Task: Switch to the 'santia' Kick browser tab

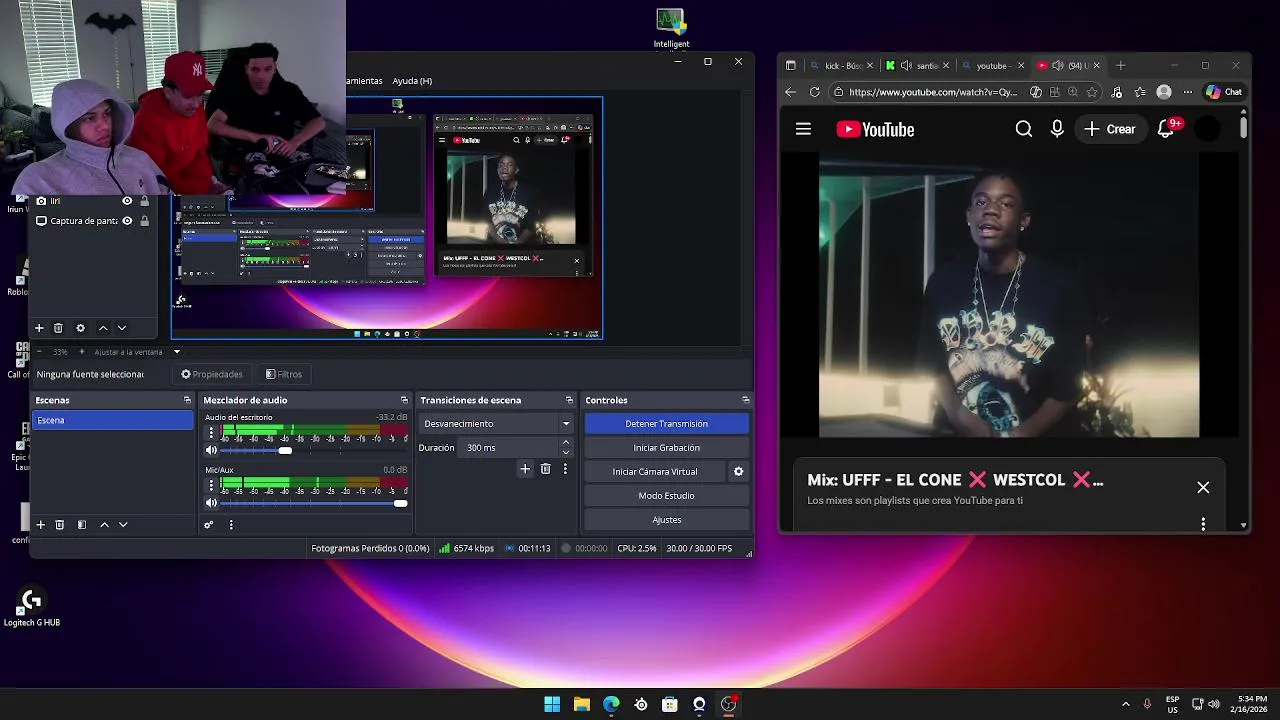Action: point(918,65)
